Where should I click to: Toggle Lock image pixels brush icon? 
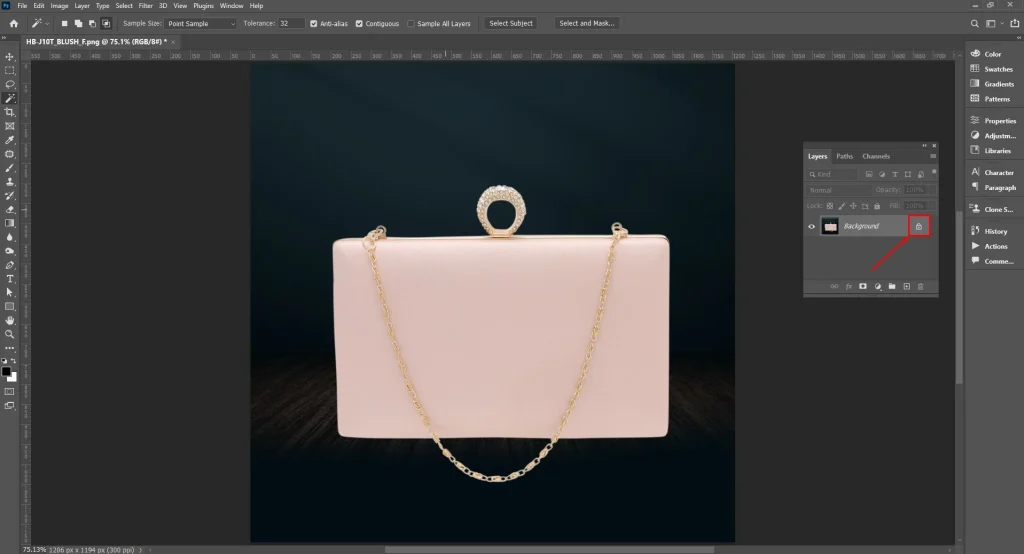pyautogui.click(x=842, y=206)
